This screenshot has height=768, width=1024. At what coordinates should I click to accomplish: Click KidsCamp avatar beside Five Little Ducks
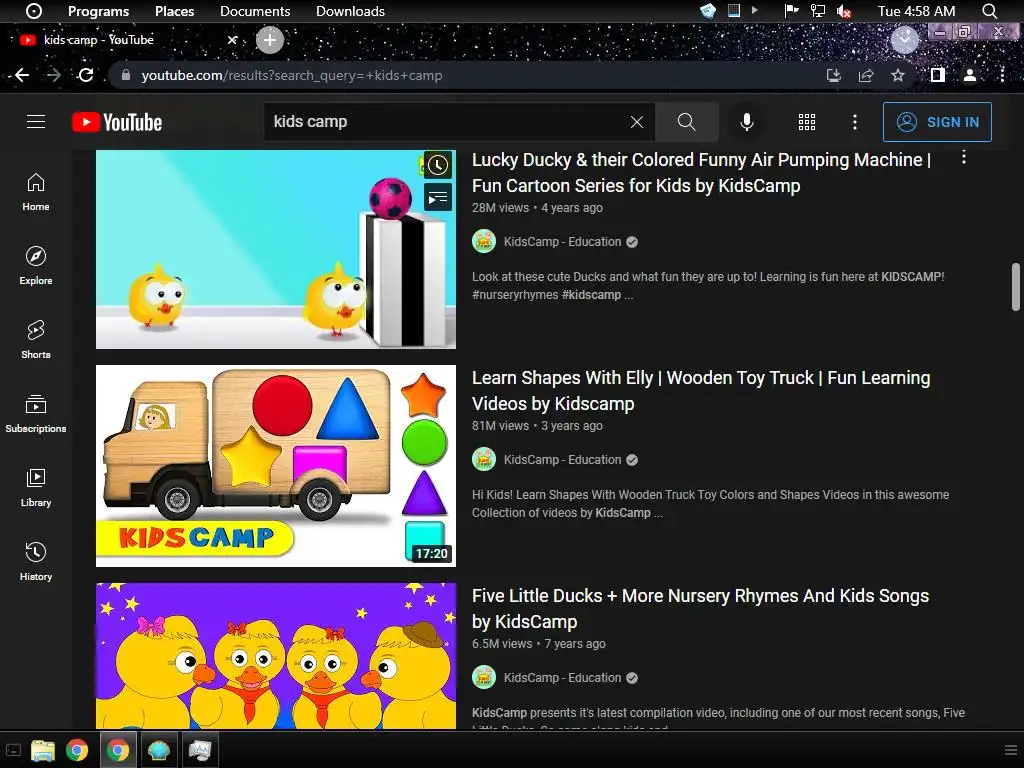(x=484, y=678)
